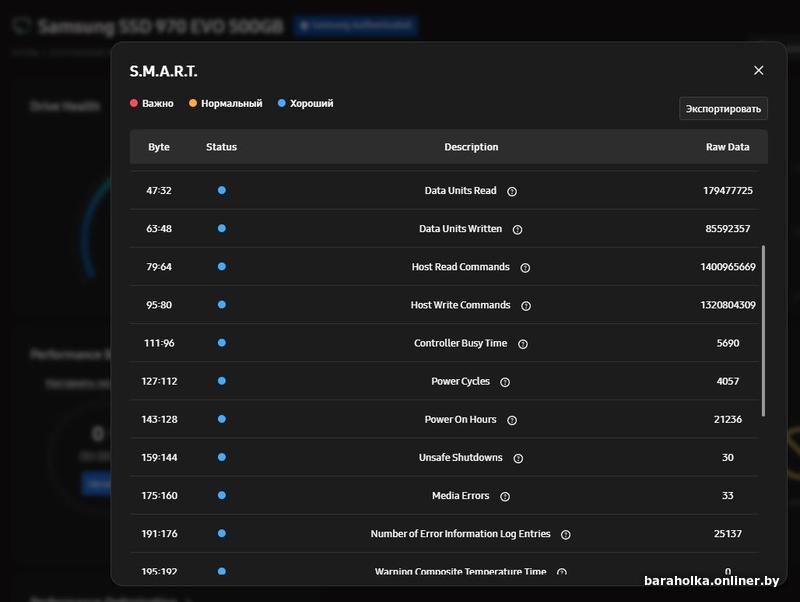
Task: Show Controller Busy Time info icon
Action: point(523,344)
